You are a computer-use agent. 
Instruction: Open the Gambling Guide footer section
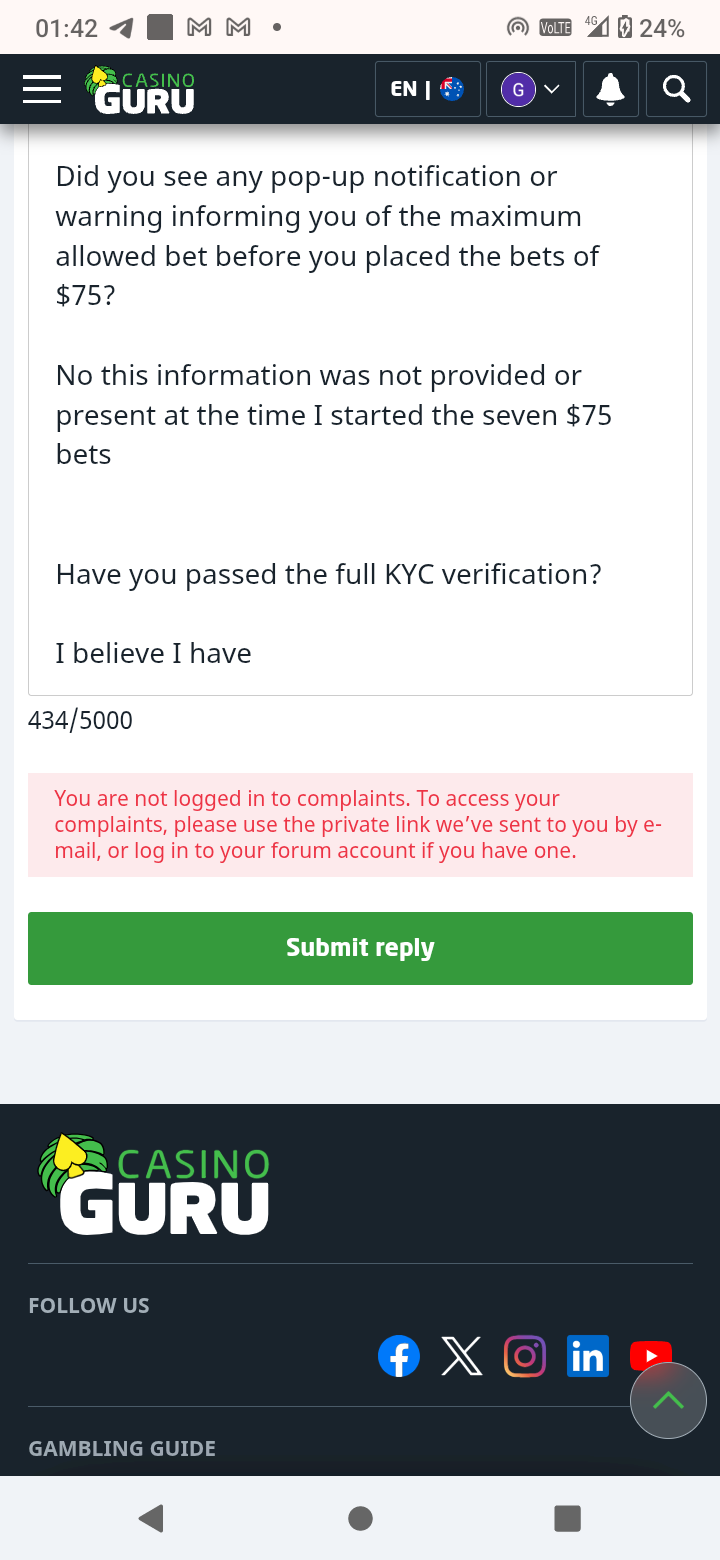[x=122, y=1448]
